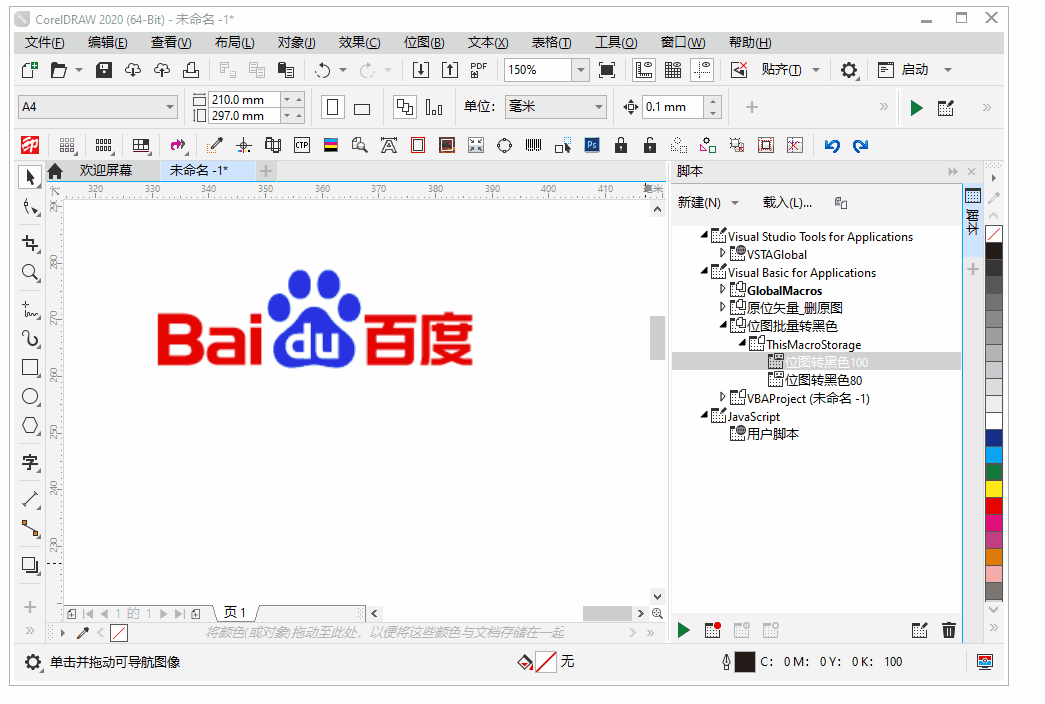
Task: Select the Connector tool
Action: click(30, 529)
